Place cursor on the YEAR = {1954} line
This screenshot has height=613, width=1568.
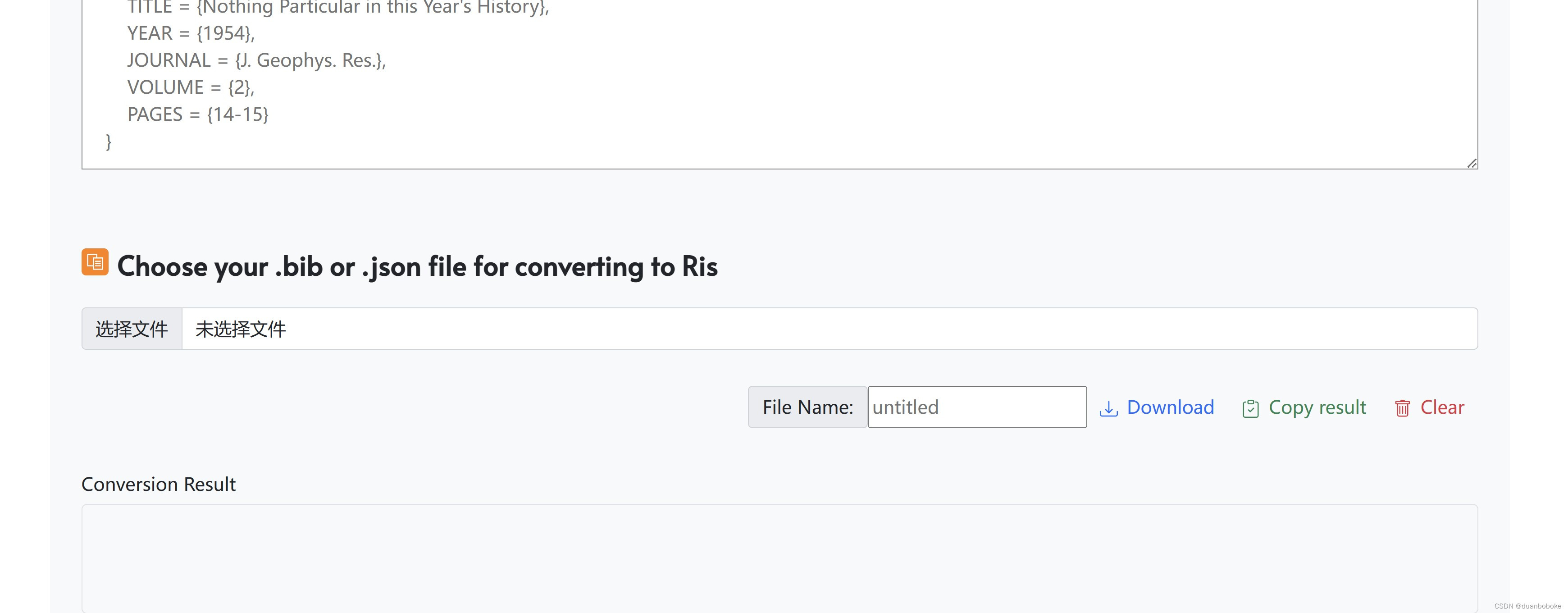191,33
